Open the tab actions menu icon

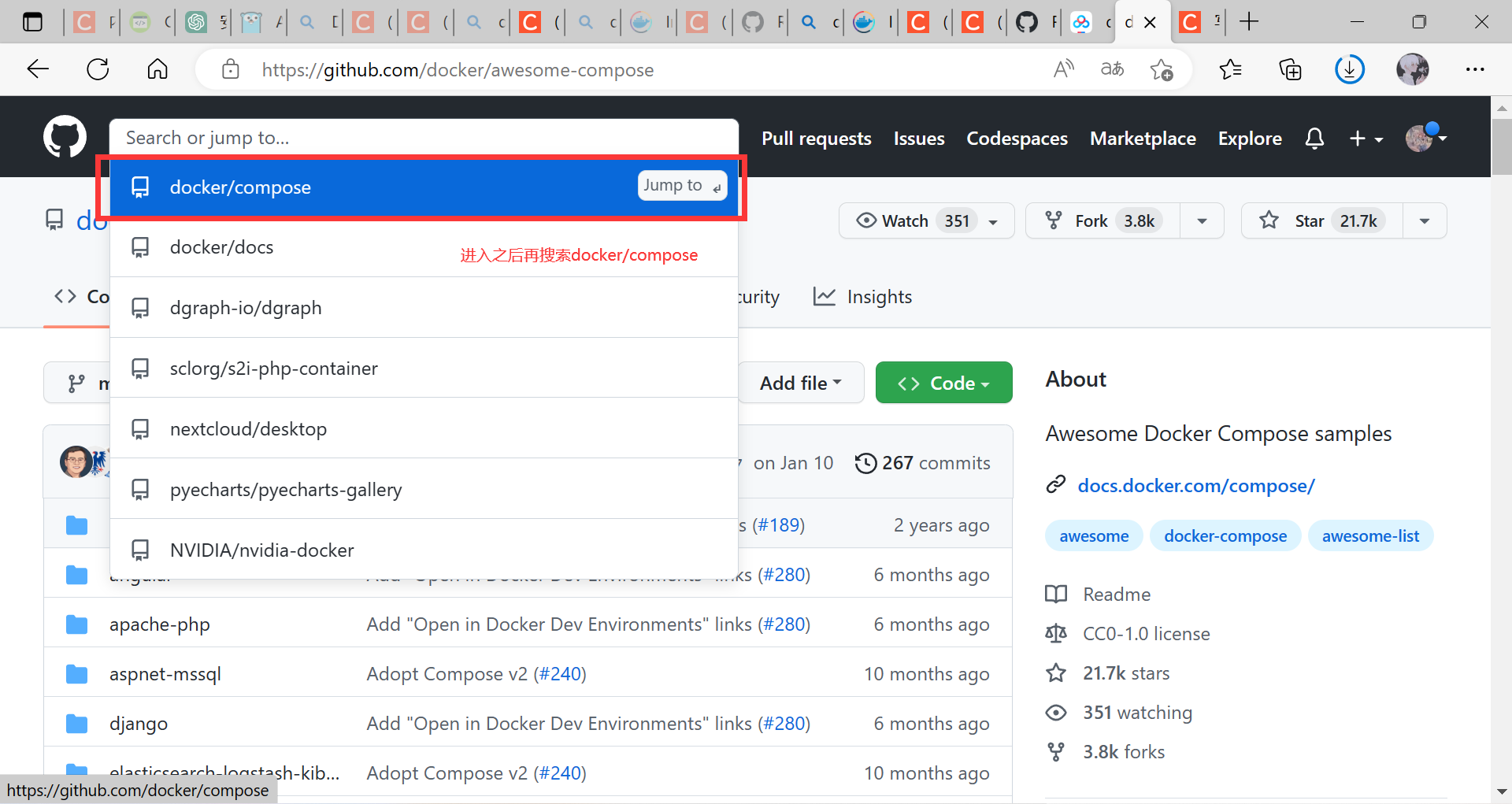[32, 22]
